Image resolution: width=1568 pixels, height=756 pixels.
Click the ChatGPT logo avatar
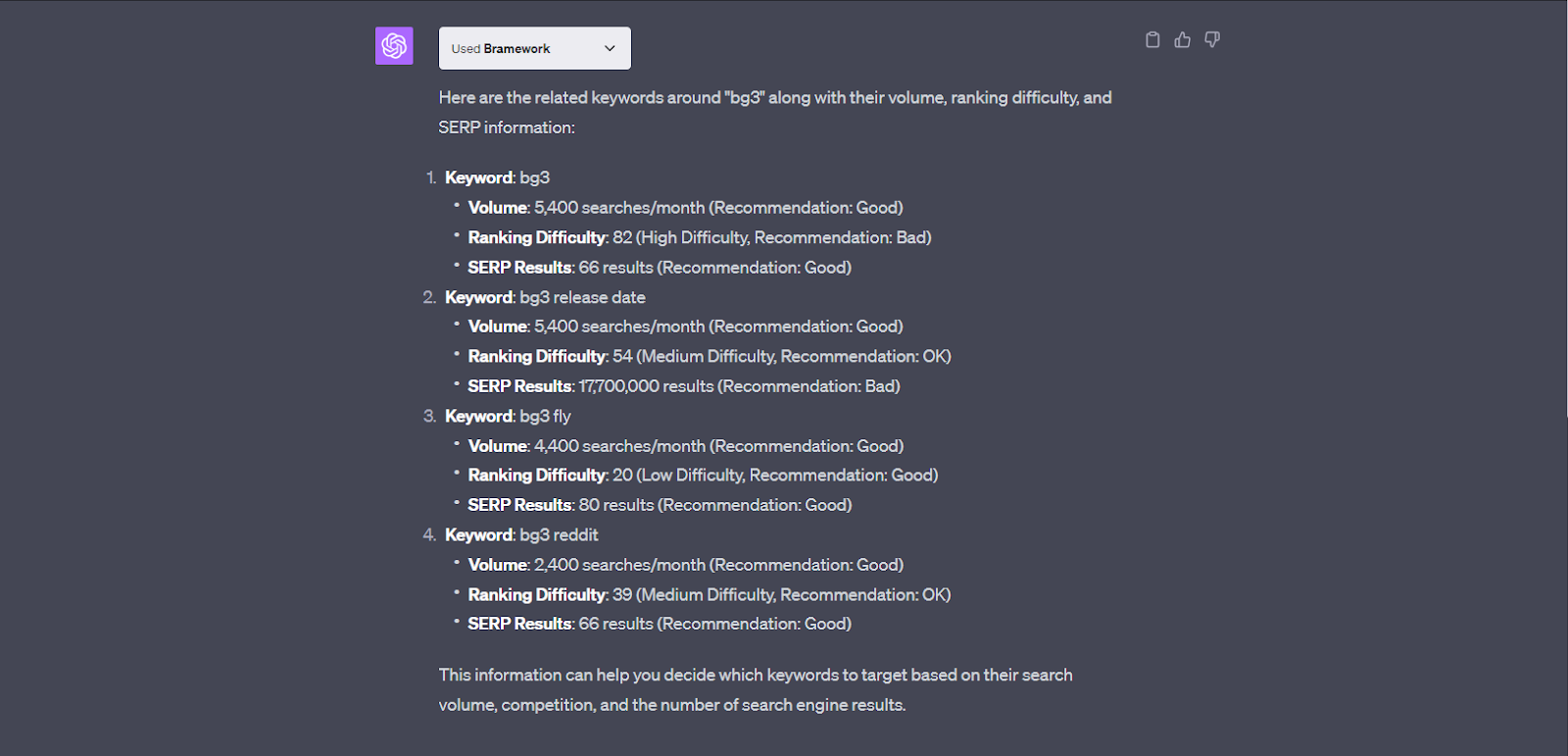click(x=394, y=46)
